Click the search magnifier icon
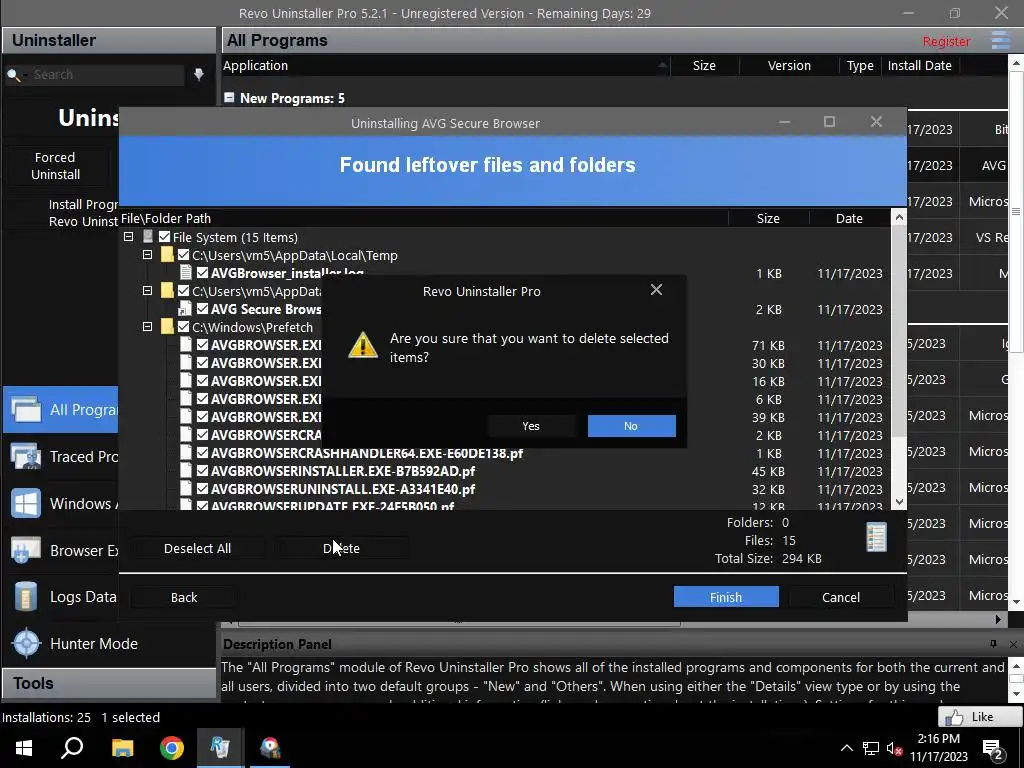Viewport: 1024px width, 768px height. point(13,75)
